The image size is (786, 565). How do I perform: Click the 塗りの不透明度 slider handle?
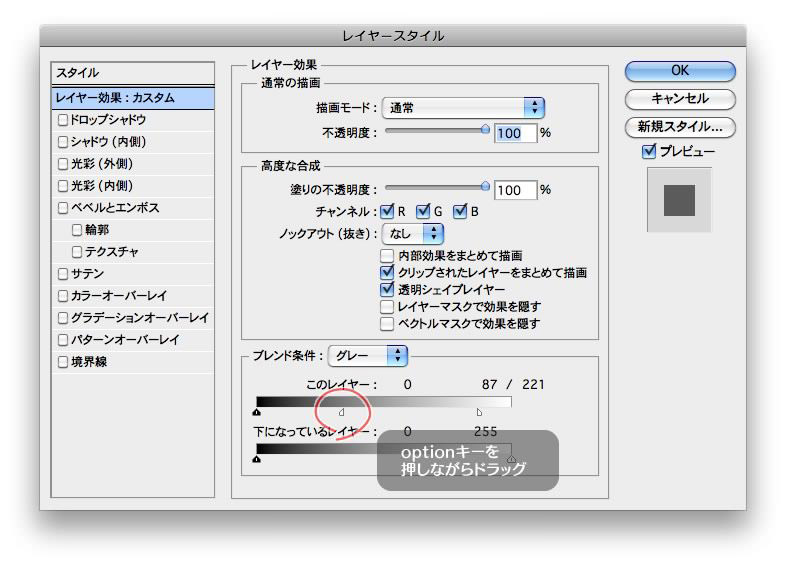coord(485,186)
